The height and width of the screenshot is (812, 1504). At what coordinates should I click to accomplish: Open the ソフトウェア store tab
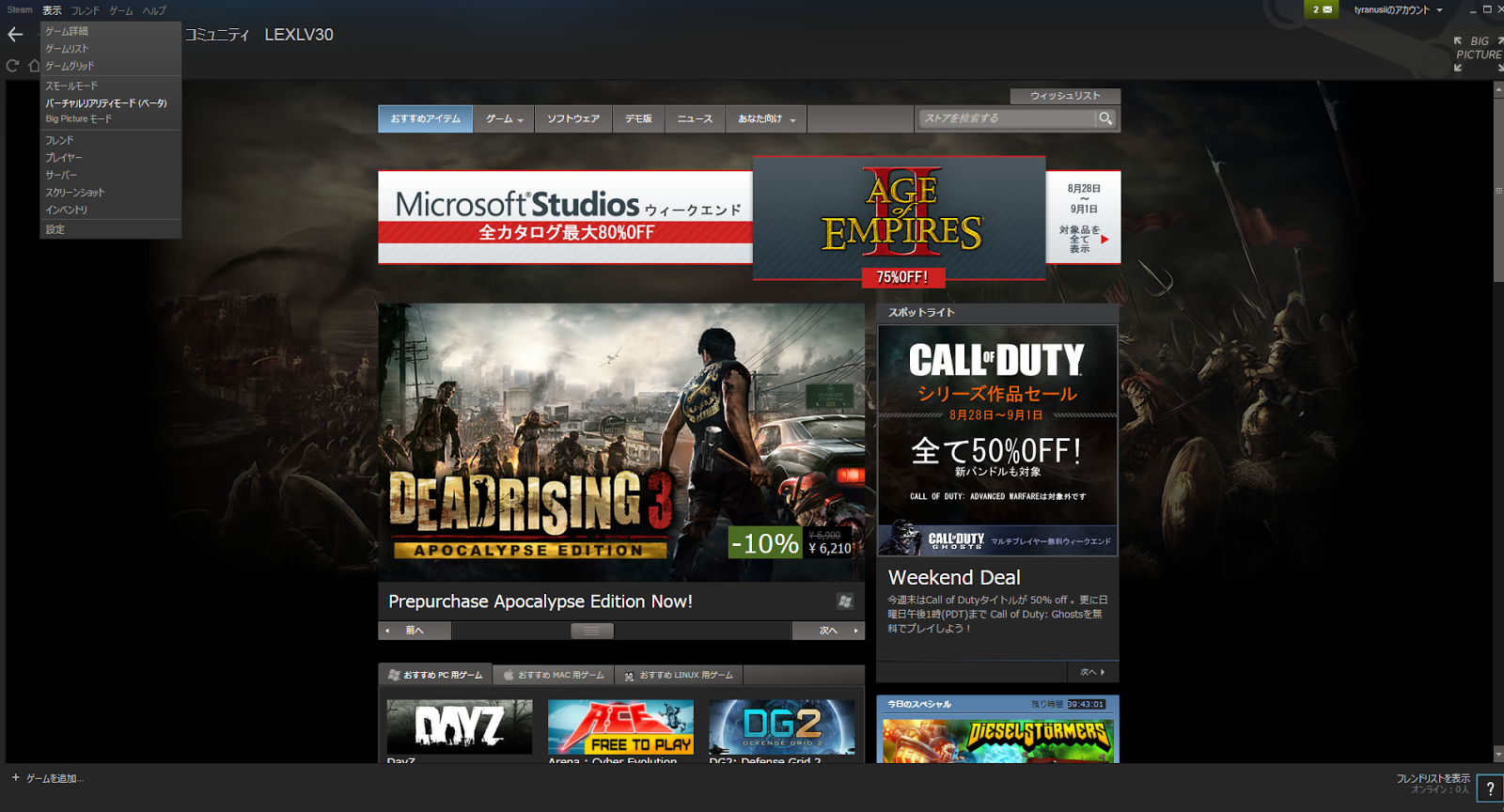tap(573, 119)
